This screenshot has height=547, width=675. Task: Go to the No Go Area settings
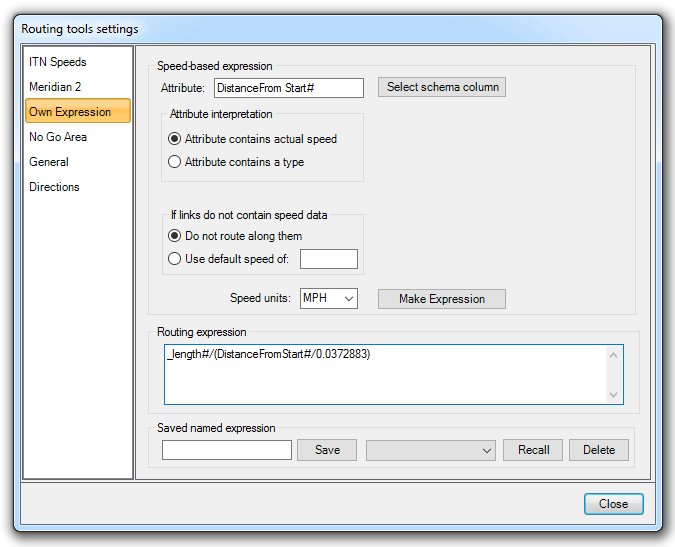point(58,137)
